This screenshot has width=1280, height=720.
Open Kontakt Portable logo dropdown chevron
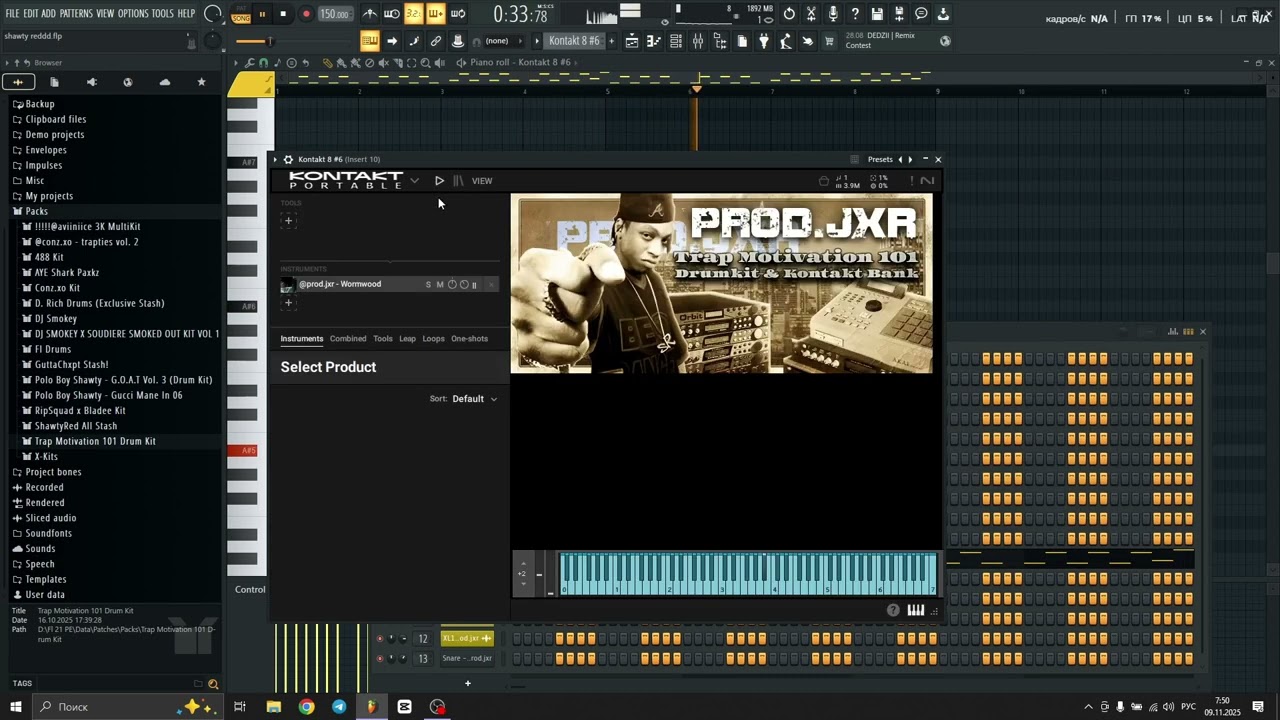[x=414, y=181]
